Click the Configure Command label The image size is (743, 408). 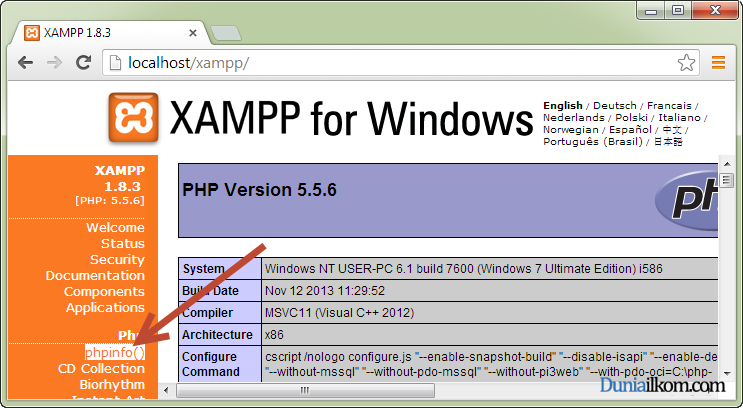click(x=219, y=364)
